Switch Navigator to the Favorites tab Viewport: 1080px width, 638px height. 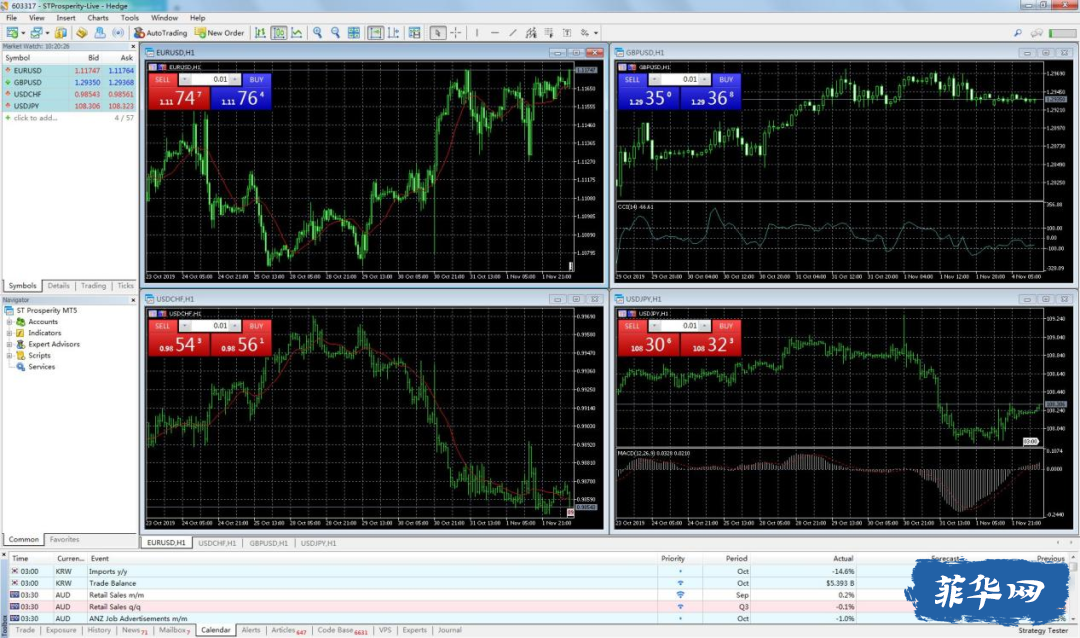point(64,539)
